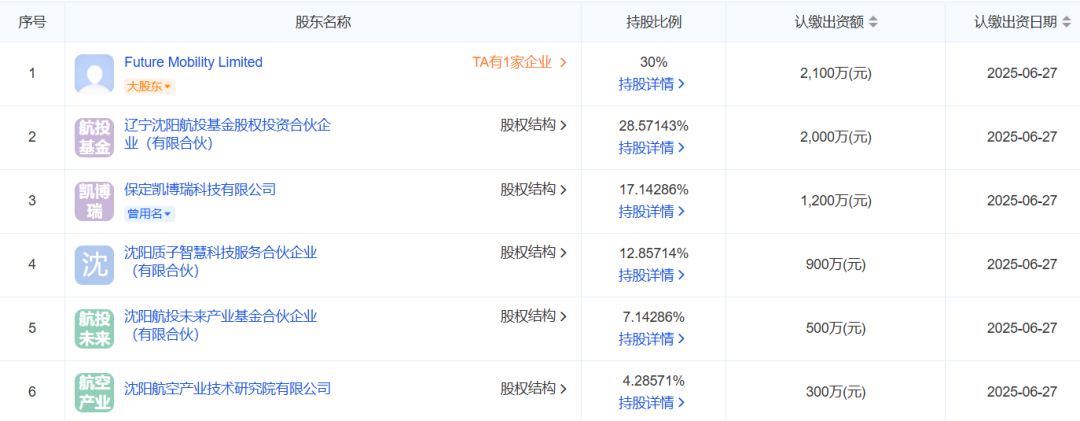Click the 股东名称 column header
Screen dimensions: 1080x421
[x=323, y=22]
